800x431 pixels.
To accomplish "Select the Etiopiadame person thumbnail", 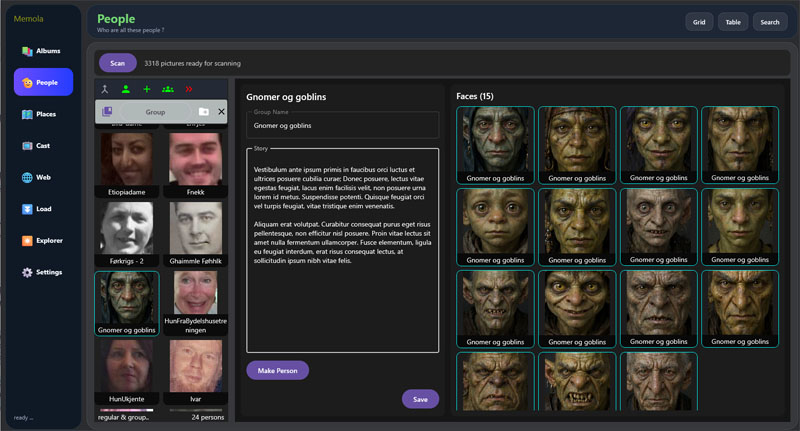I will 127,165.
